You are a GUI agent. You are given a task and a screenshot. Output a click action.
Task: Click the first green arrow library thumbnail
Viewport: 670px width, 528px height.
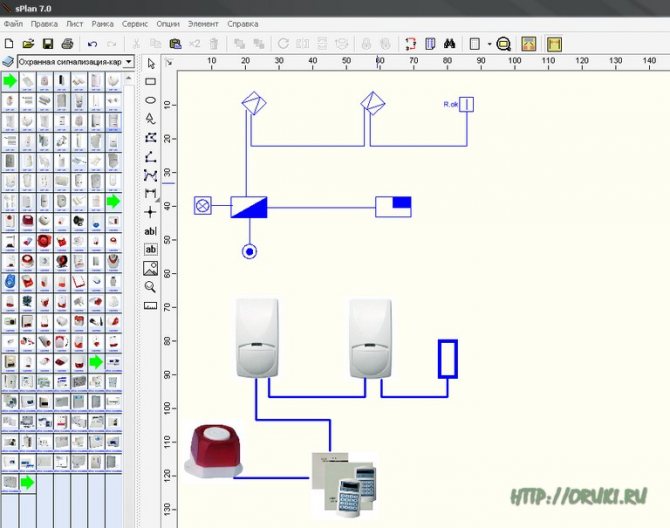click(x=10, y=78)
